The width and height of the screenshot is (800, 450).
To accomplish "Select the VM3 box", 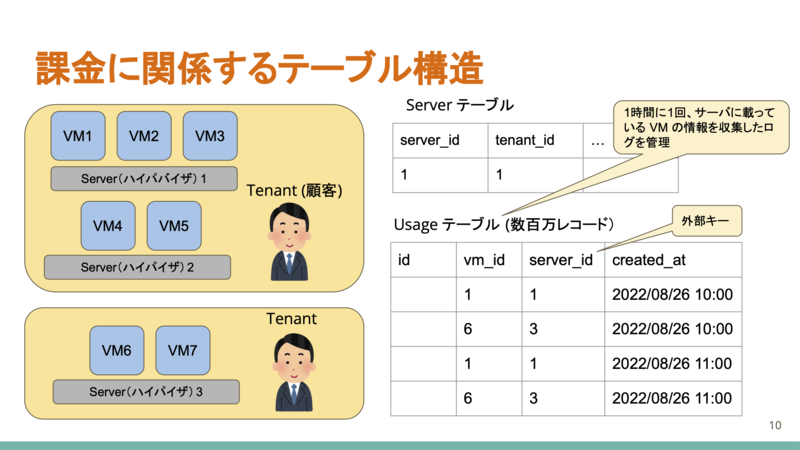I will pos(210,136).
